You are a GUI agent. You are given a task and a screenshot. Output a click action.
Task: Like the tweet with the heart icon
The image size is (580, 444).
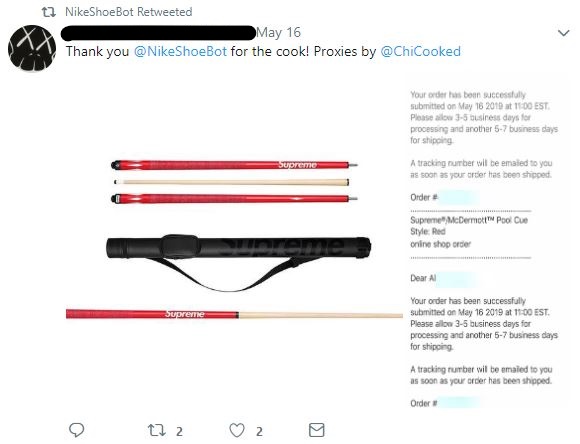click(x=237, y=430)
